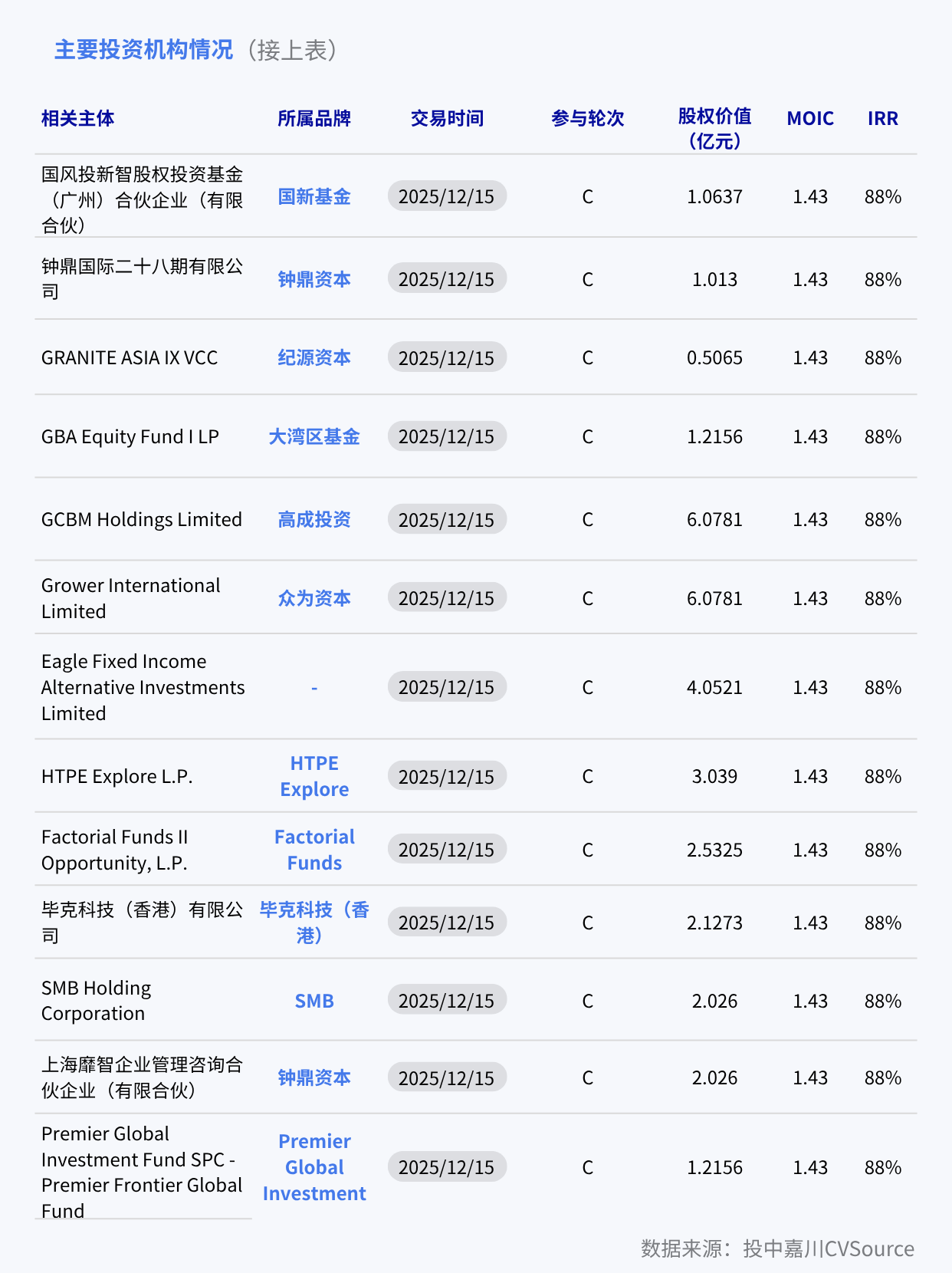Click the 投中嘉川CVSource data source text
952x1273 pixels.
tap(829, 1249)
